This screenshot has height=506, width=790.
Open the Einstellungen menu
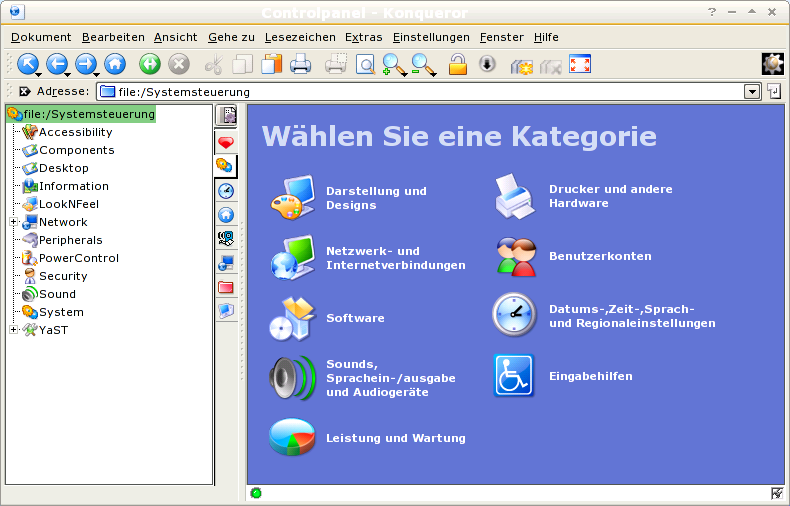pyautogui.click(x=431, y=37)
